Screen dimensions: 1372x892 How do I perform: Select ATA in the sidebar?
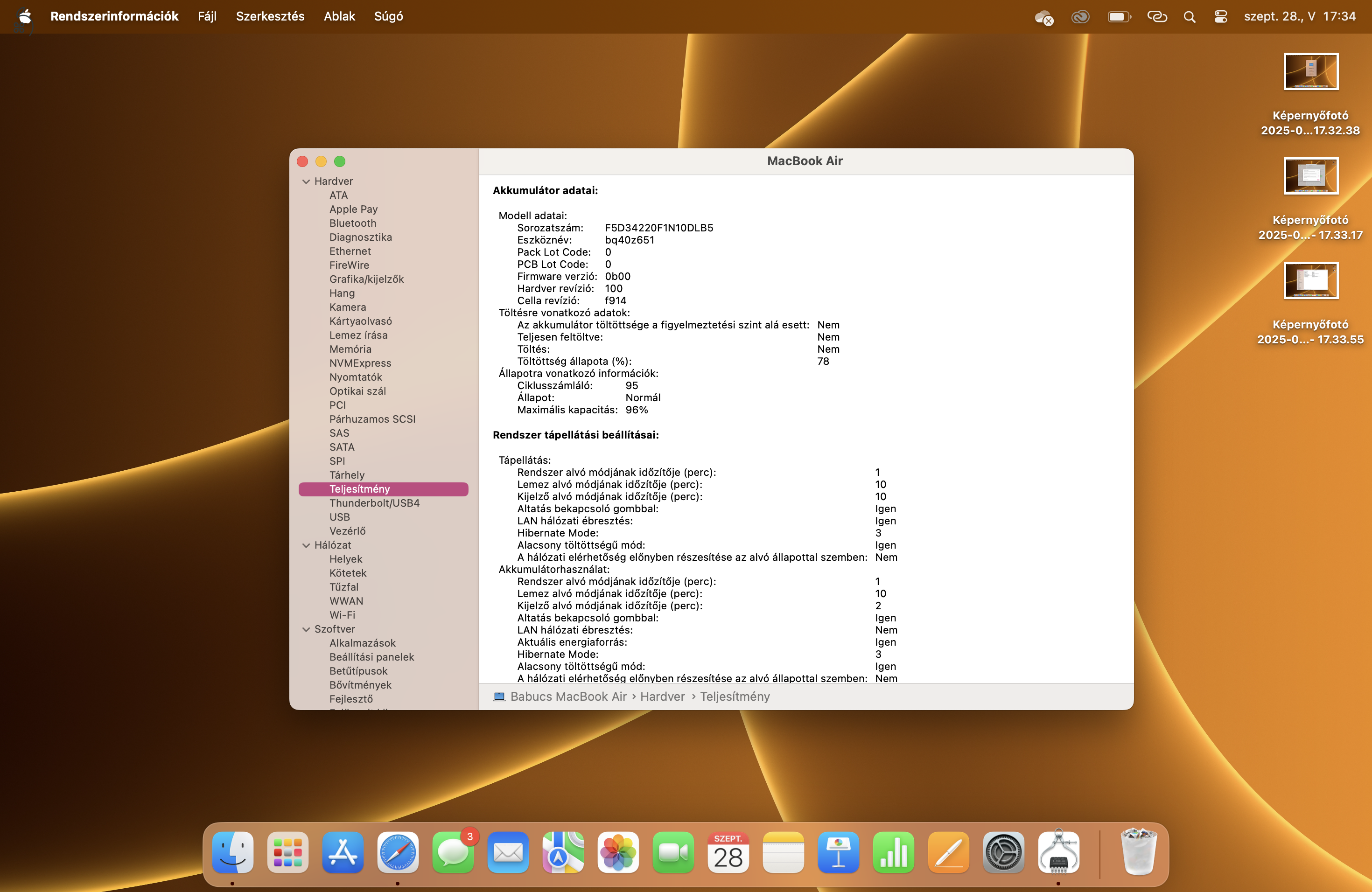tap(338, 195)
